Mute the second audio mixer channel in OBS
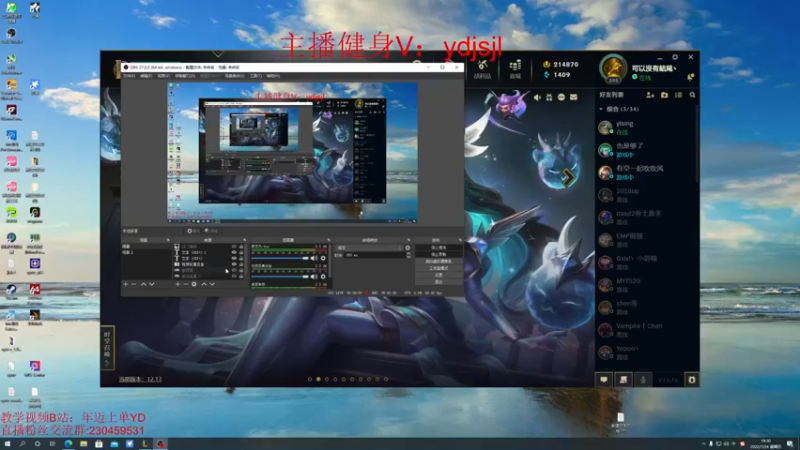Viewport: 800px width, 450px height. [314, 277]
